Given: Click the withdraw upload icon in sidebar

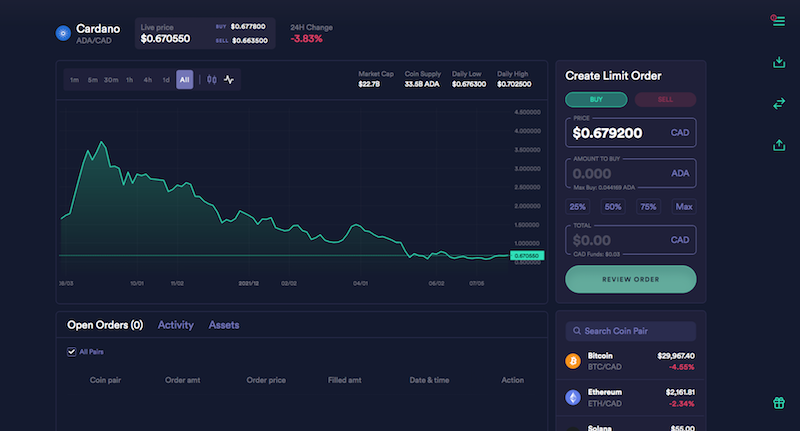Looking at the screenshot, I should click(x=779, y=145).
